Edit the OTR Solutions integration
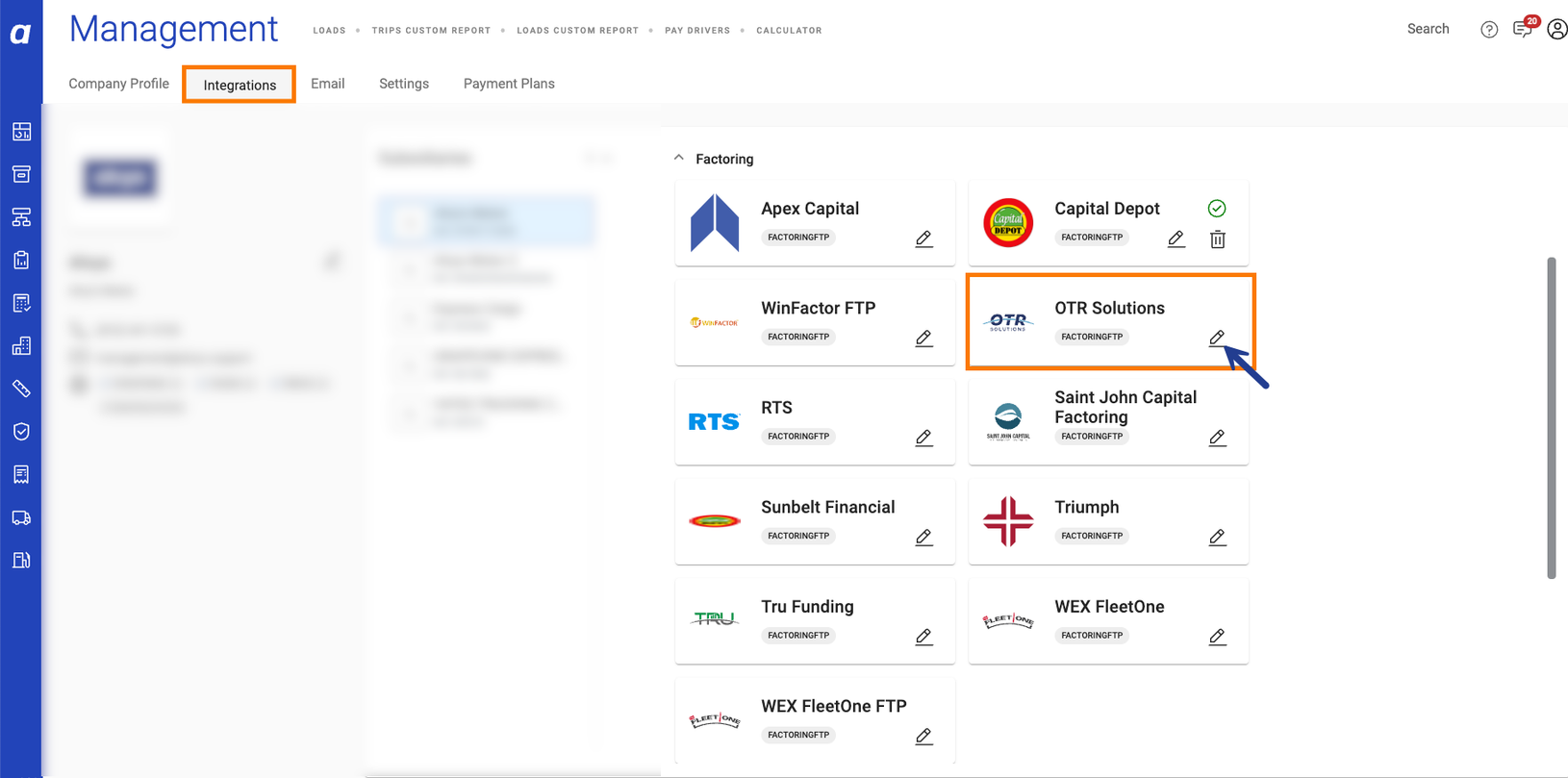1568x778 pixels. 1217,339
